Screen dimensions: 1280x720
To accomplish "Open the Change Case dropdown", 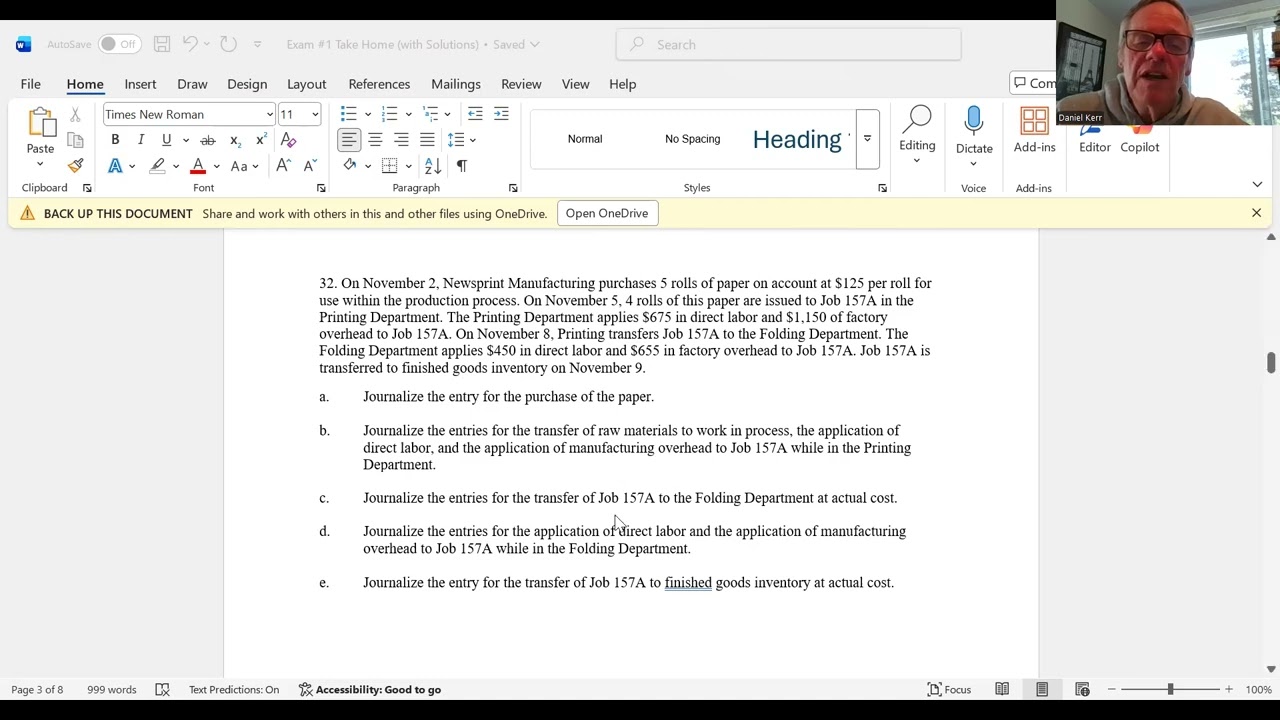I will click(244, 166).
